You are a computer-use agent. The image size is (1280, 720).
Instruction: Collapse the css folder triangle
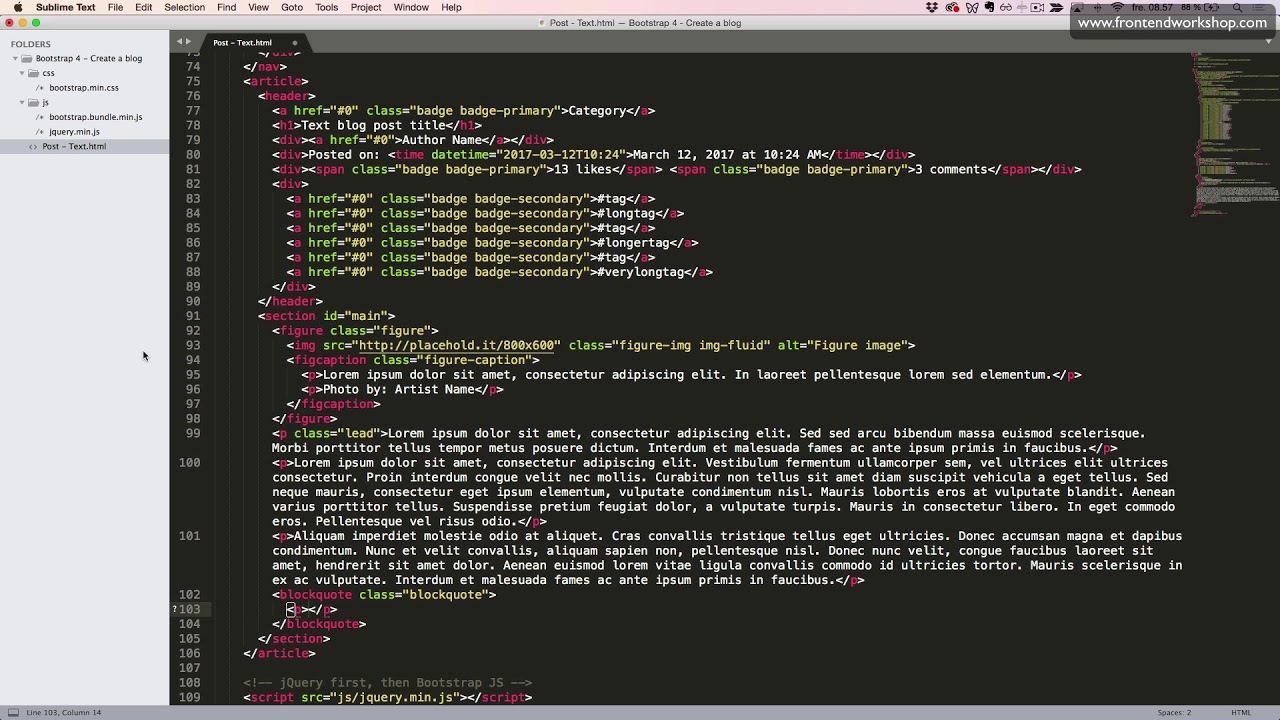[22, 73]
